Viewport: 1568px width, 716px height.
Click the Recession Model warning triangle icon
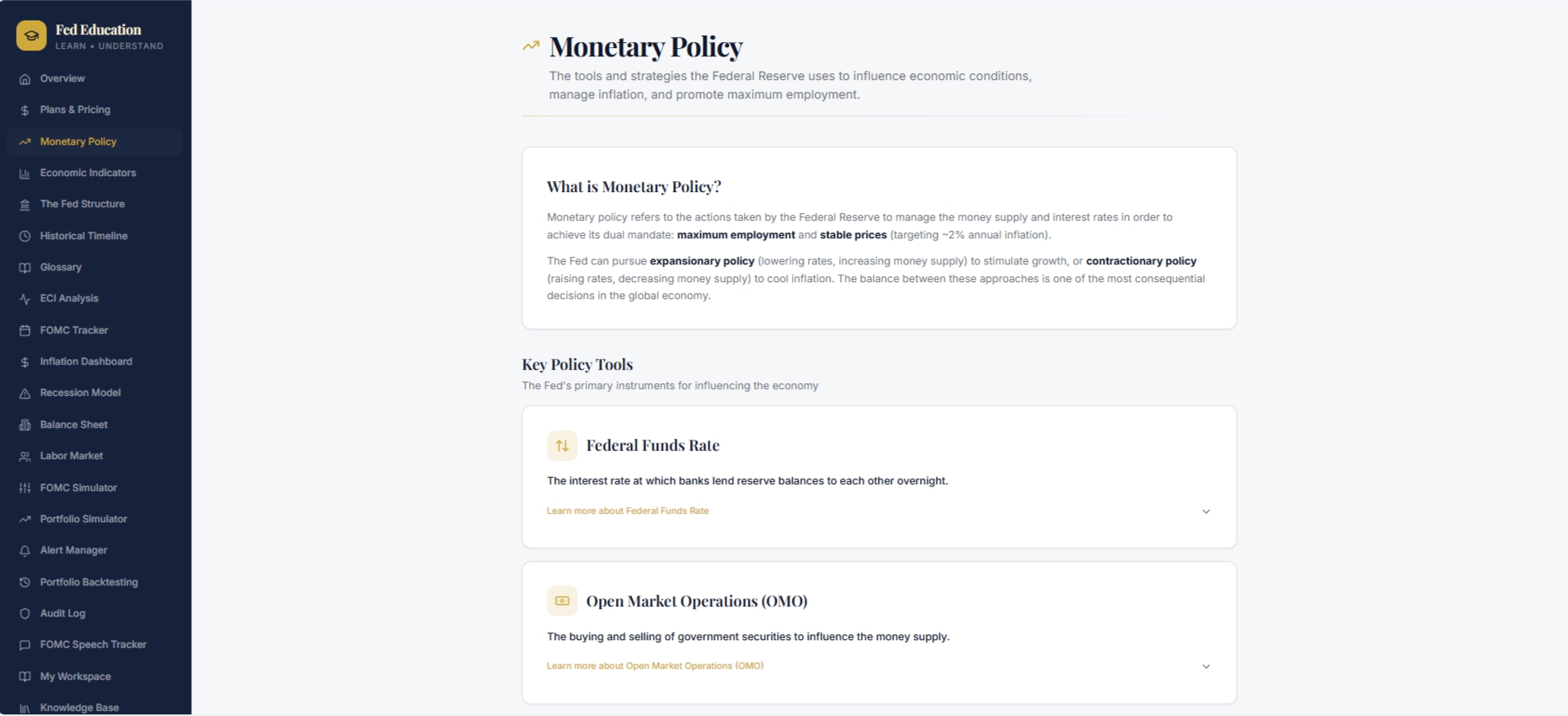pyautogui.click(x=24, y=393)
